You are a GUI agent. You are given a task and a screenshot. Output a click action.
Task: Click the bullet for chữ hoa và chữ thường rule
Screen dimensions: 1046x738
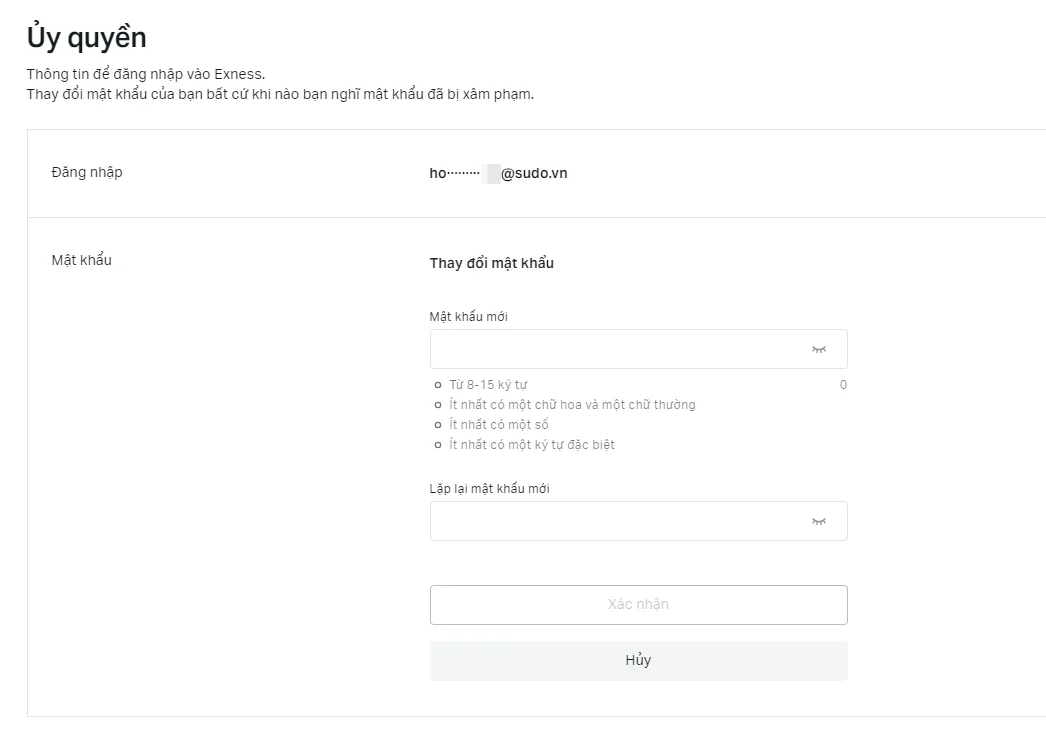click(x=438, y=405)
